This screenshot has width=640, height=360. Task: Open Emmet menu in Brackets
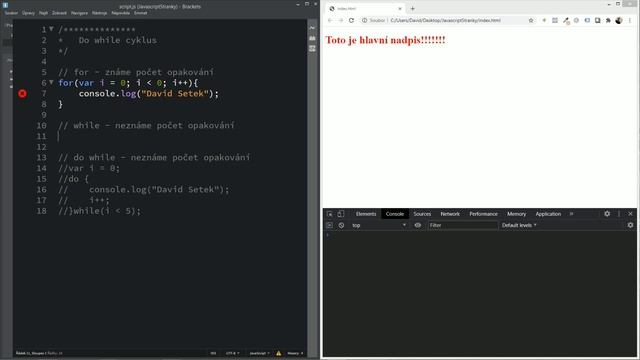pyautogui.click(x=140, y=13)
